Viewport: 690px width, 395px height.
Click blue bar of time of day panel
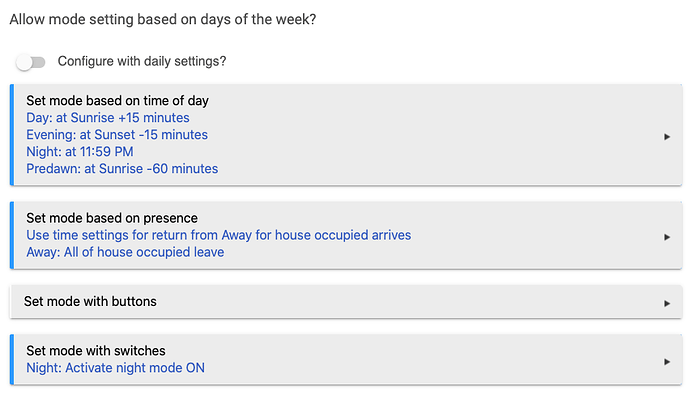(12, 135)
